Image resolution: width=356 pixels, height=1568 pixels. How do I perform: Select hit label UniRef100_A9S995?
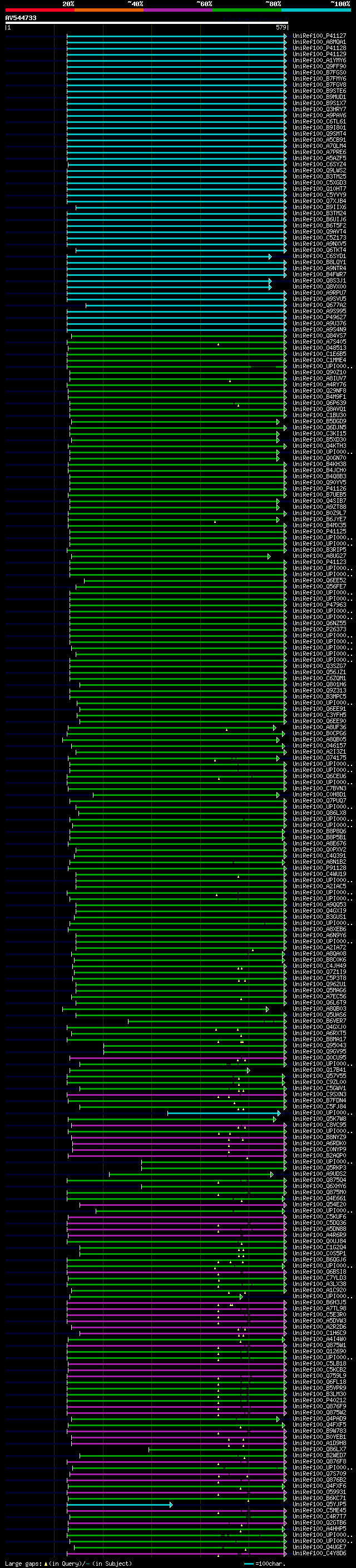(319, 311)
